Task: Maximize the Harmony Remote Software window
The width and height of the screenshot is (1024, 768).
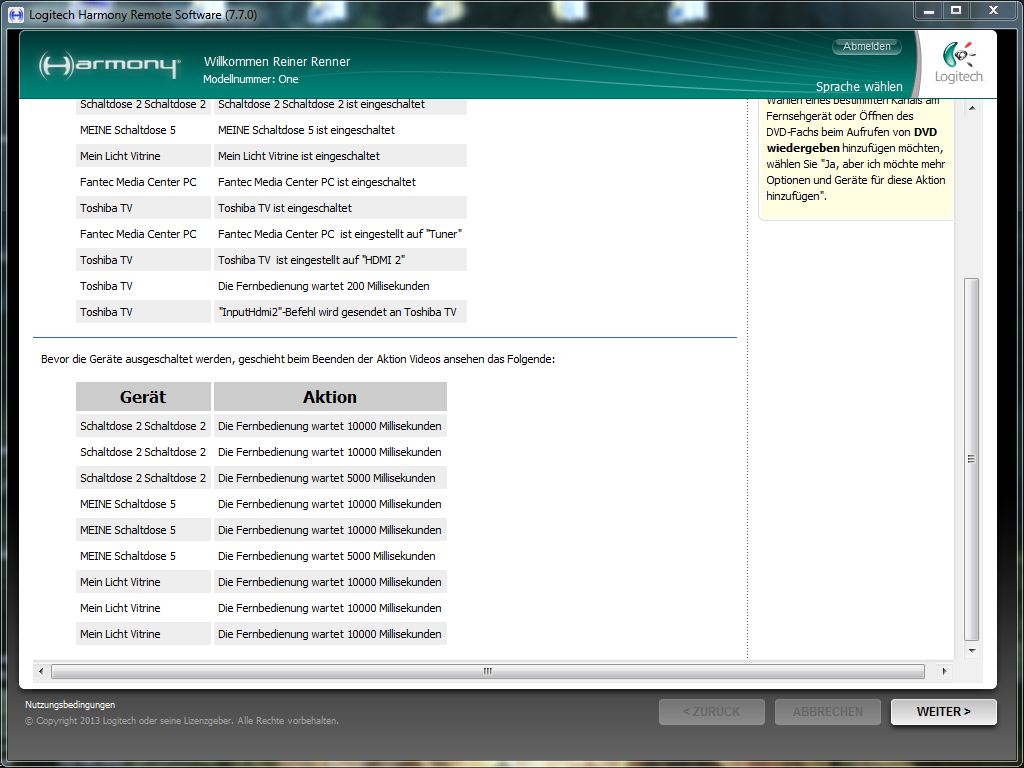Action: 956,10
